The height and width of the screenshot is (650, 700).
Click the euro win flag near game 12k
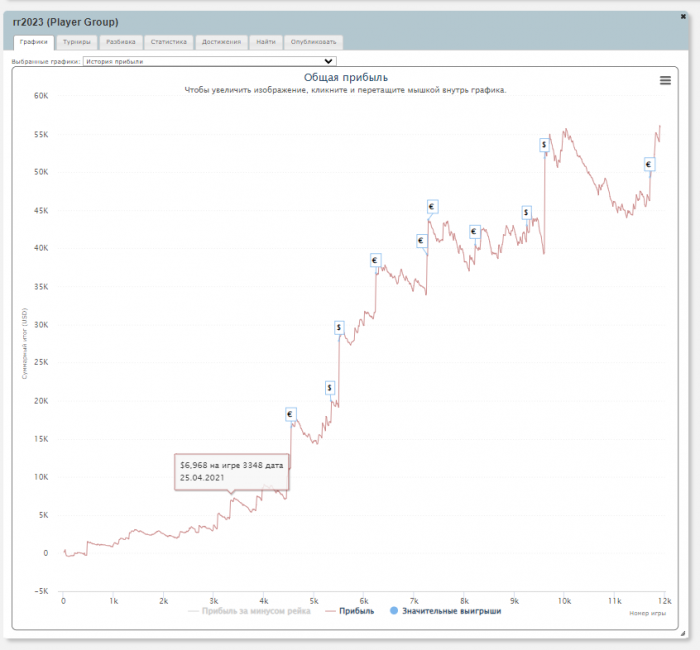pos(649,164)
